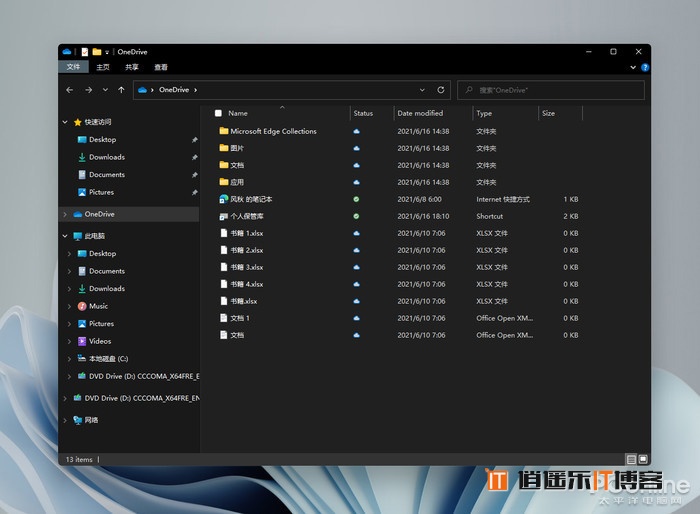
Task: Switch to the 主页 ribbon tab
Action: (x=103, y=67)
